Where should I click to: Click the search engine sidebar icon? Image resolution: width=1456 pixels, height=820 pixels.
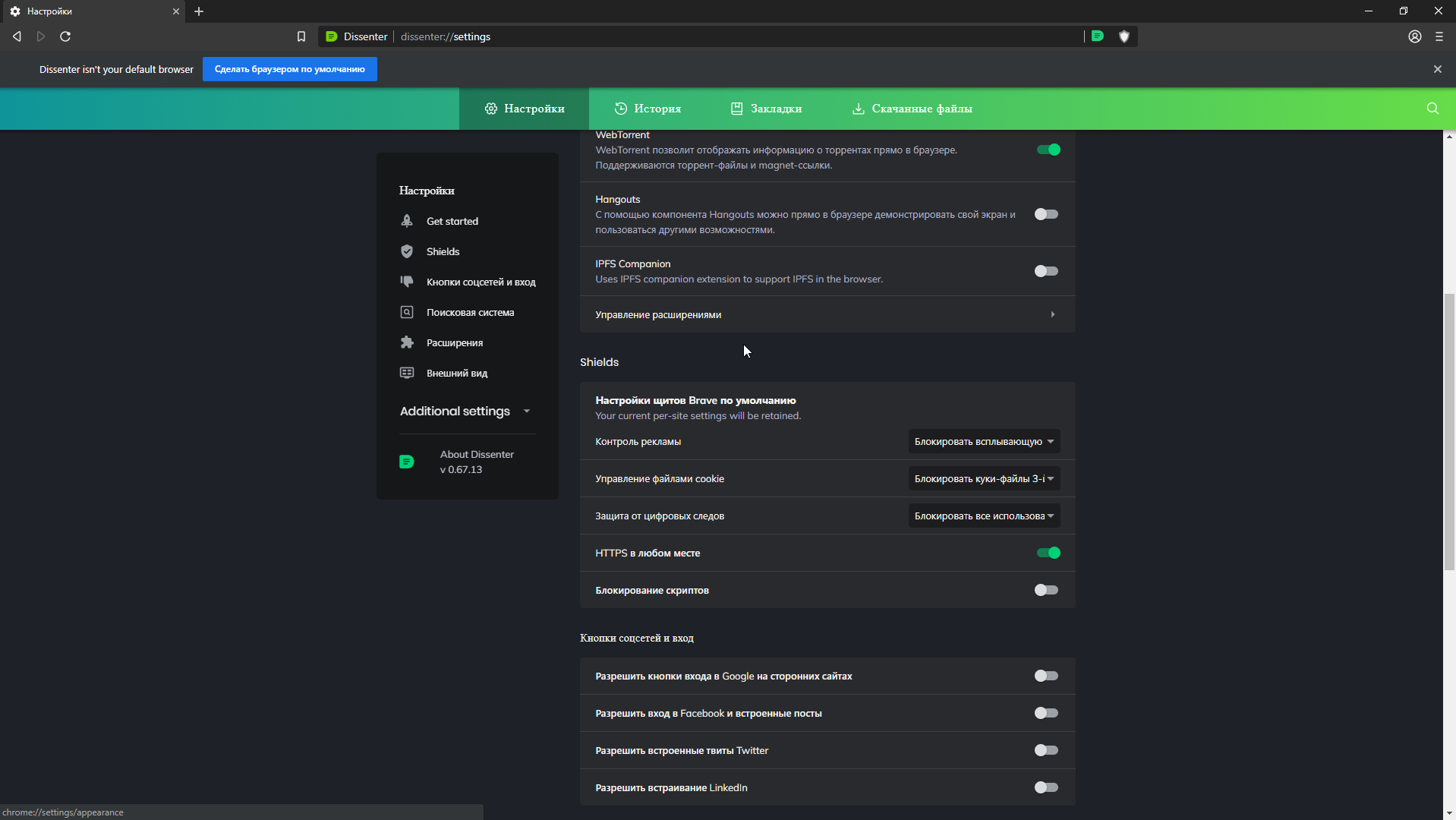(x=407, y=312)
